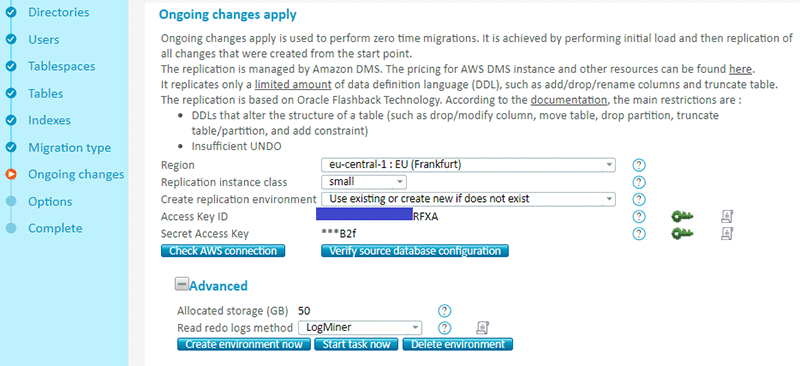This screenshot has height=366, width=800.
Task: Open the Replication instance class dropdown
Action: point(363,182)
